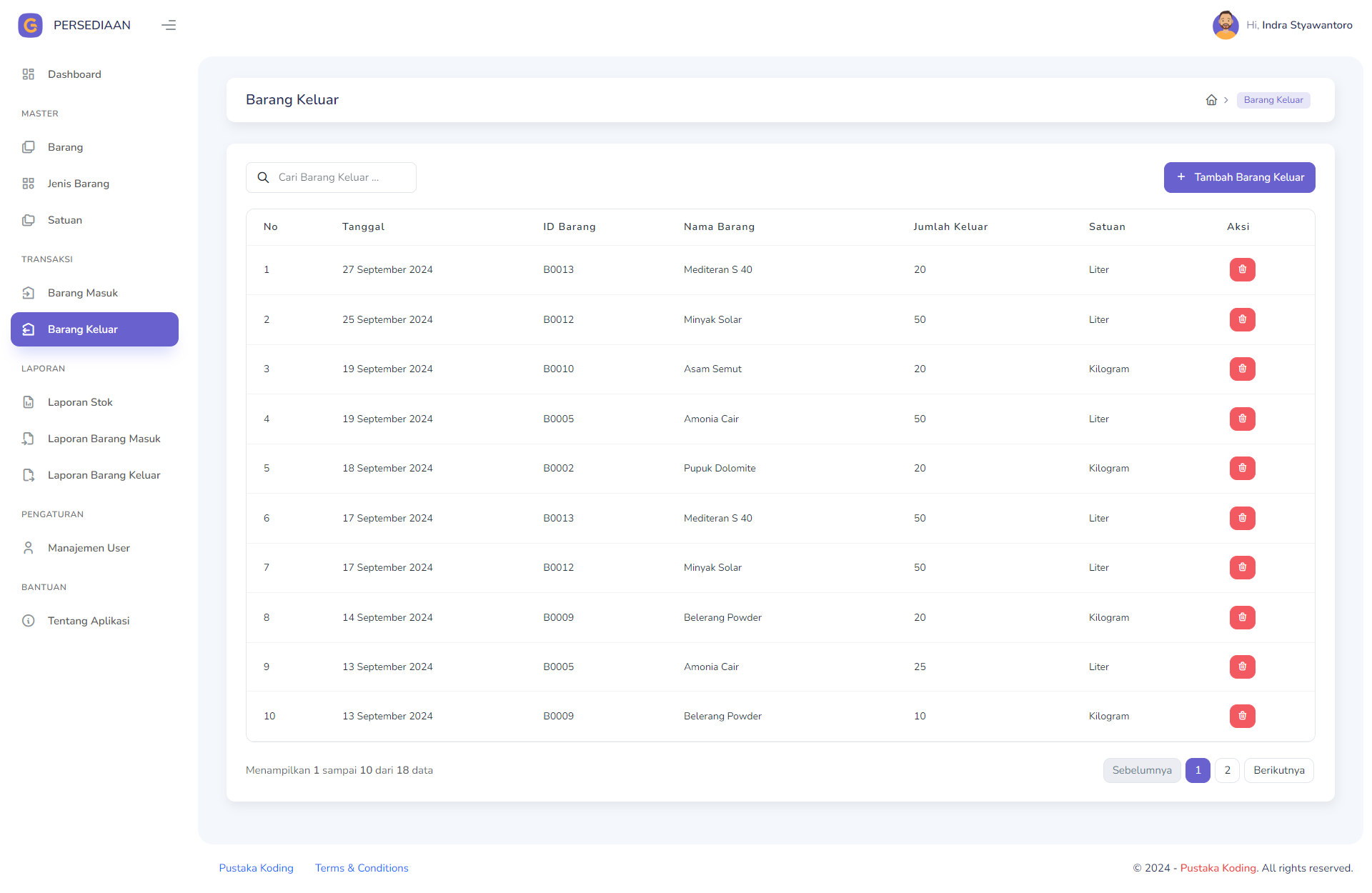Click the Tambah Barang Keluar button
The image size is (1372, 893).
click(x=1239, y=177)
